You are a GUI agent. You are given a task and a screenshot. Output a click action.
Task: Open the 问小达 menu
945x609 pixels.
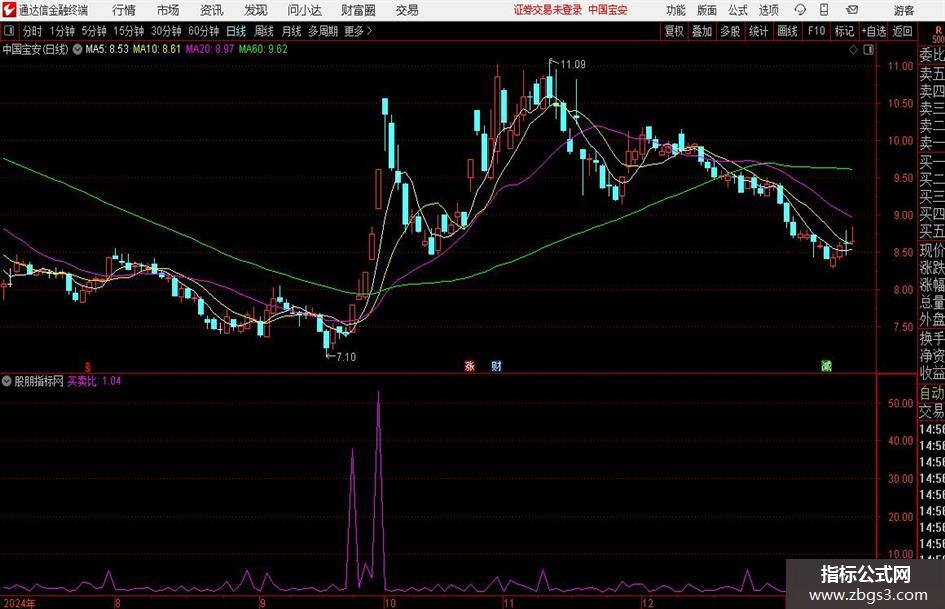coord(304,10)
